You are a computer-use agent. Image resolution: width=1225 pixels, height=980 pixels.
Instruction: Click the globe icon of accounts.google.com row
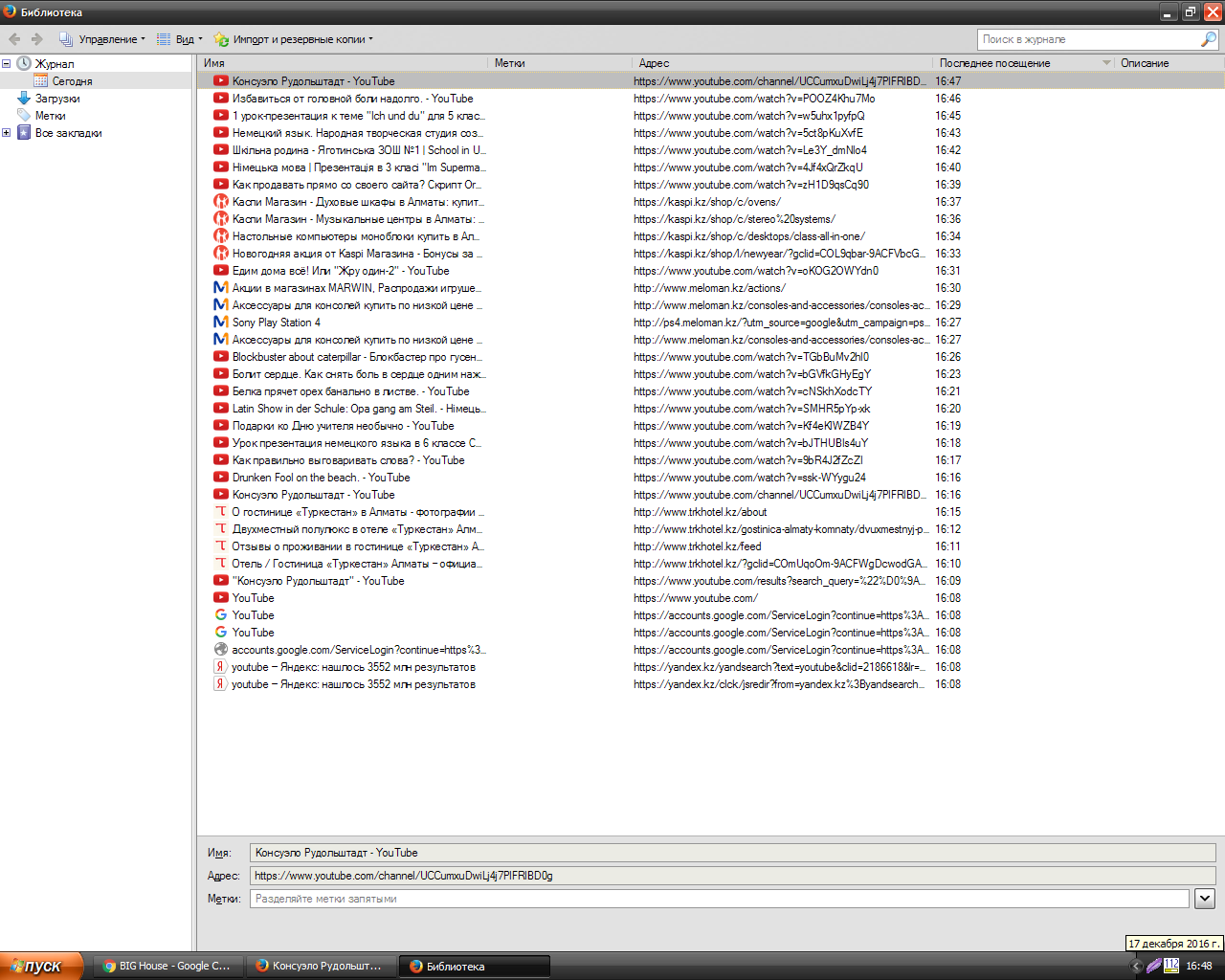(221, 650)
